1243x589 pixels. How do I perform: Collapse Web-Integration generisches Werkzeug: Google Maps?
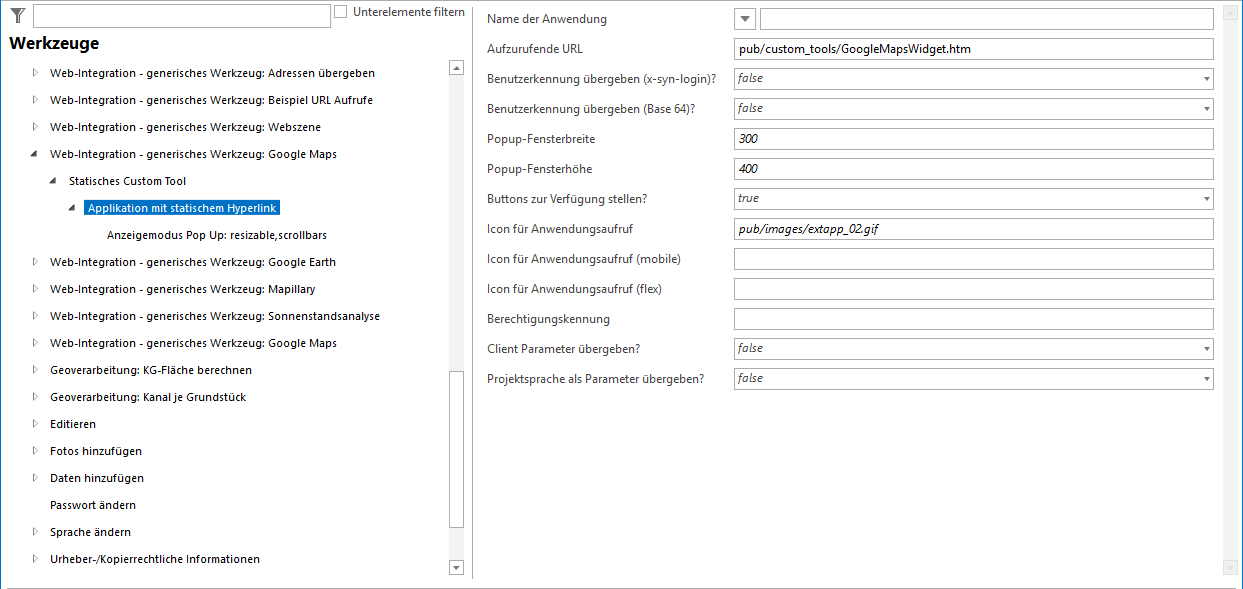click(x=34, y=153)
